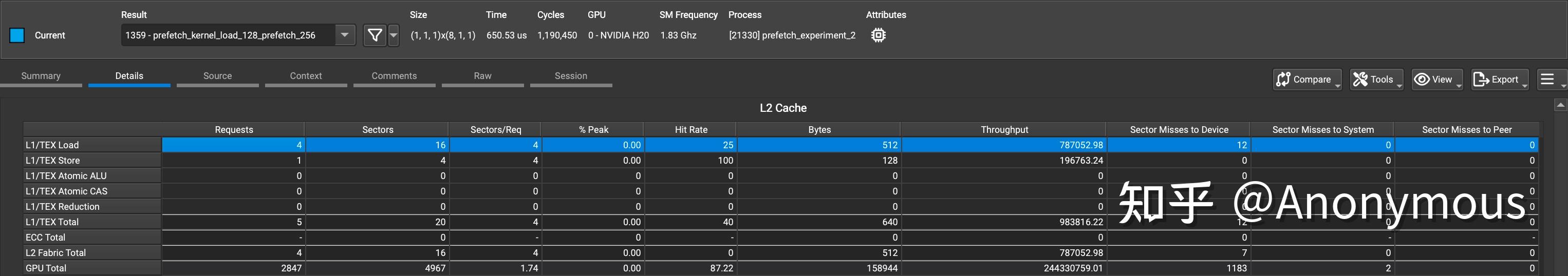This screenshot has height=276, width=1568.
Task: Switch to the Summary tab
Action: click(41, 76)
